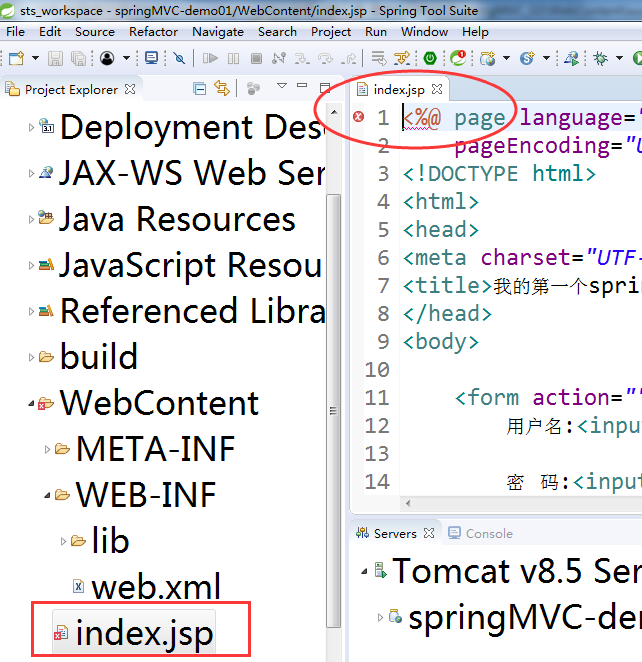
Task: Open the File menu
Action: tap(16, 32)
